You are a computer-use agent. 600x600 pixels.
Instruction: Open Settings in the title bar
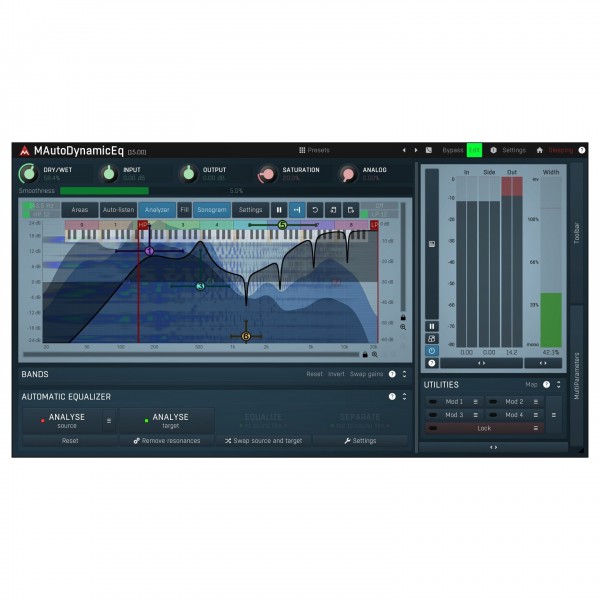514,150
